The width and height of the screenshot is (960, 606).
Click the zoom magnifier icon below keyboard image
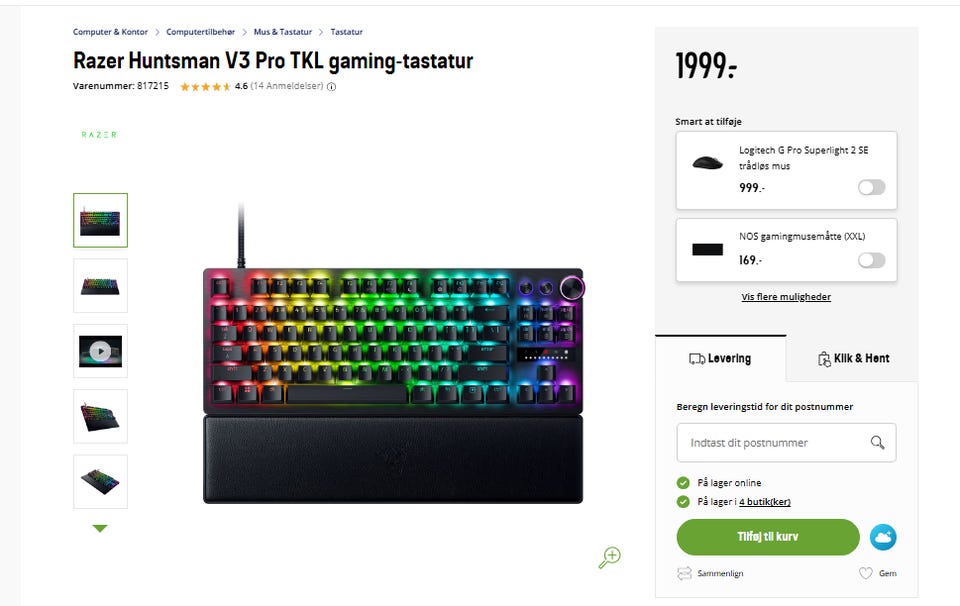(610, 557)
